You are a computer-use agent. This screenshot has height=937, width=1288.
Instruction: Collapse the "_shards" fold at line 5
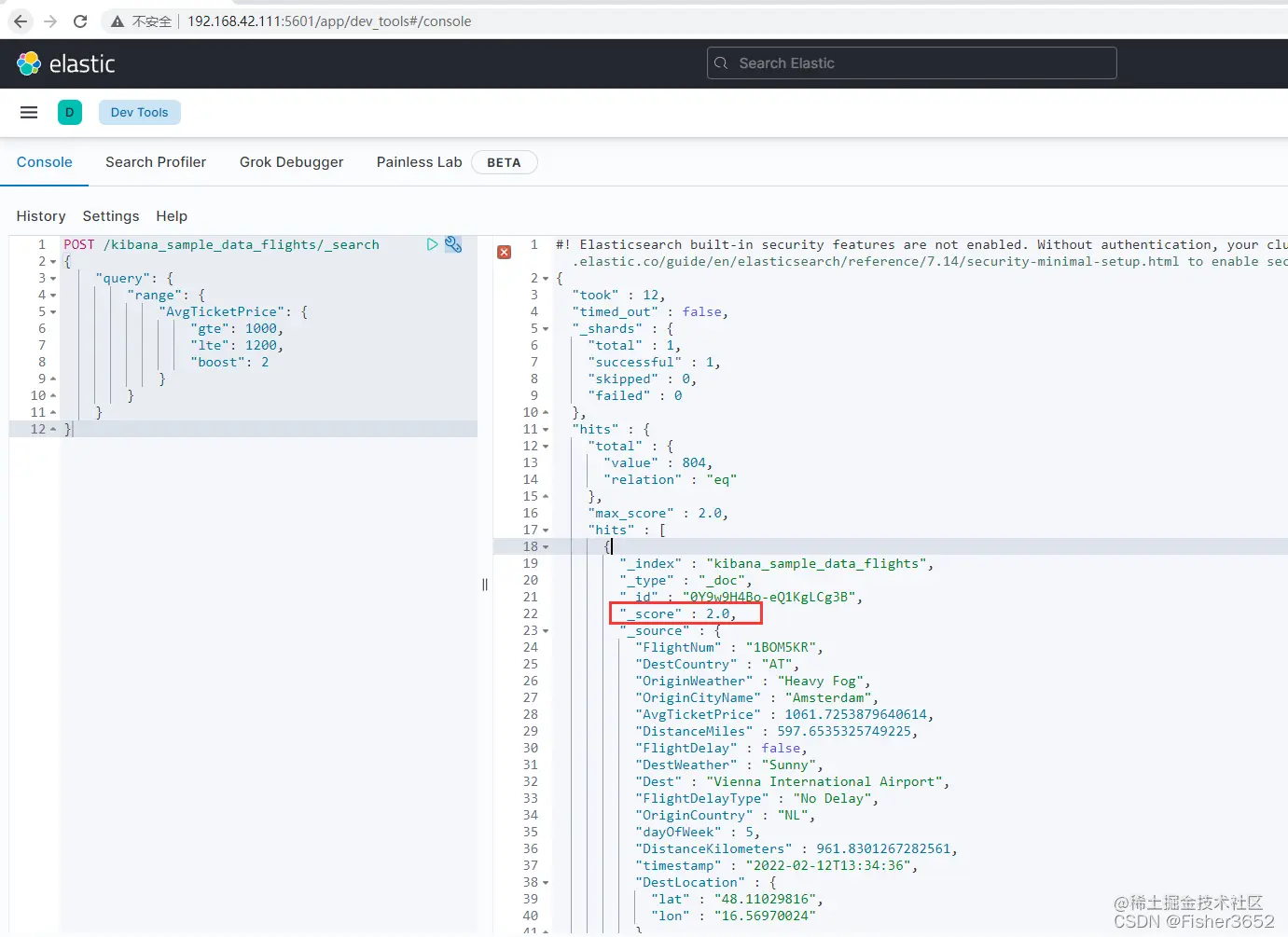(x=546, y=329)
